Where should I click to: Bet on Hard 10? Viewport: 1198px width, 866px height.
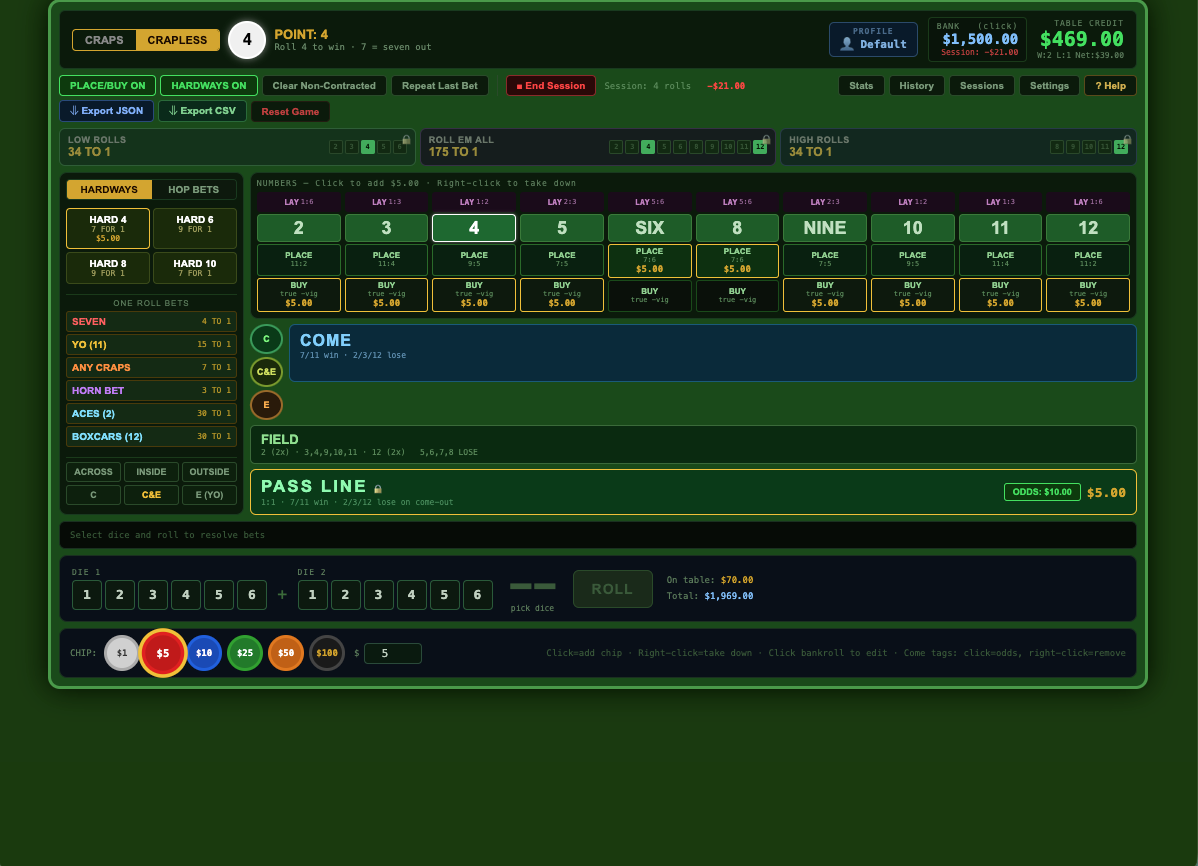[x=195, y=268]
